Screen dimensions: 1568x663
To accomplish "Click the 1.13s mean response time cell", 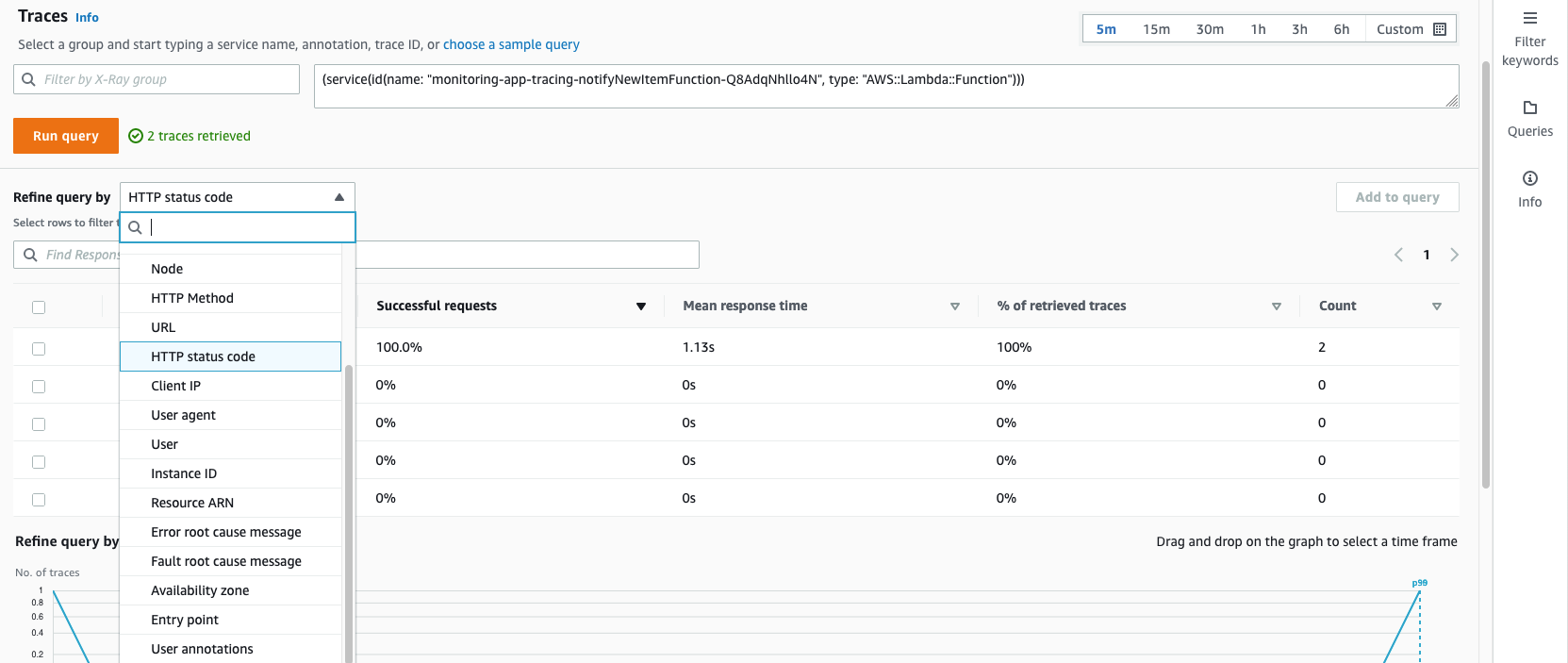I will [x=699, y=347].
